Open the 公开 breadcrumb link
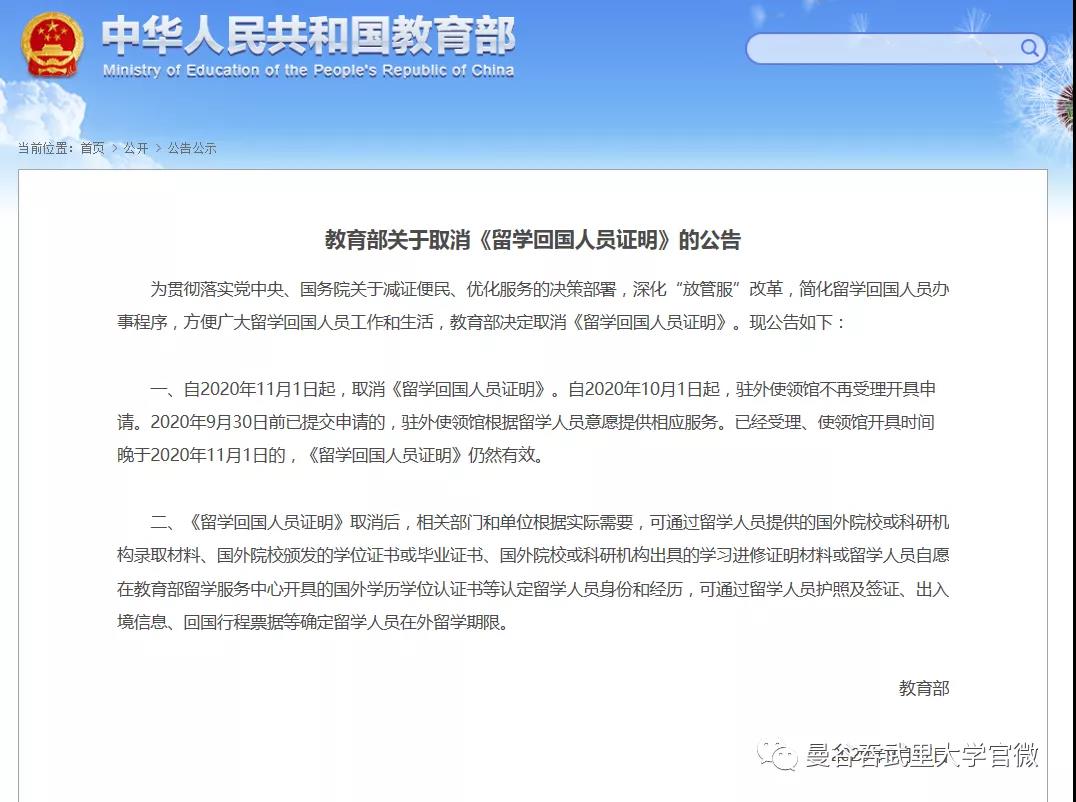Image resolution: width=1076 pixels, height=802 pixels. point(136,148)
